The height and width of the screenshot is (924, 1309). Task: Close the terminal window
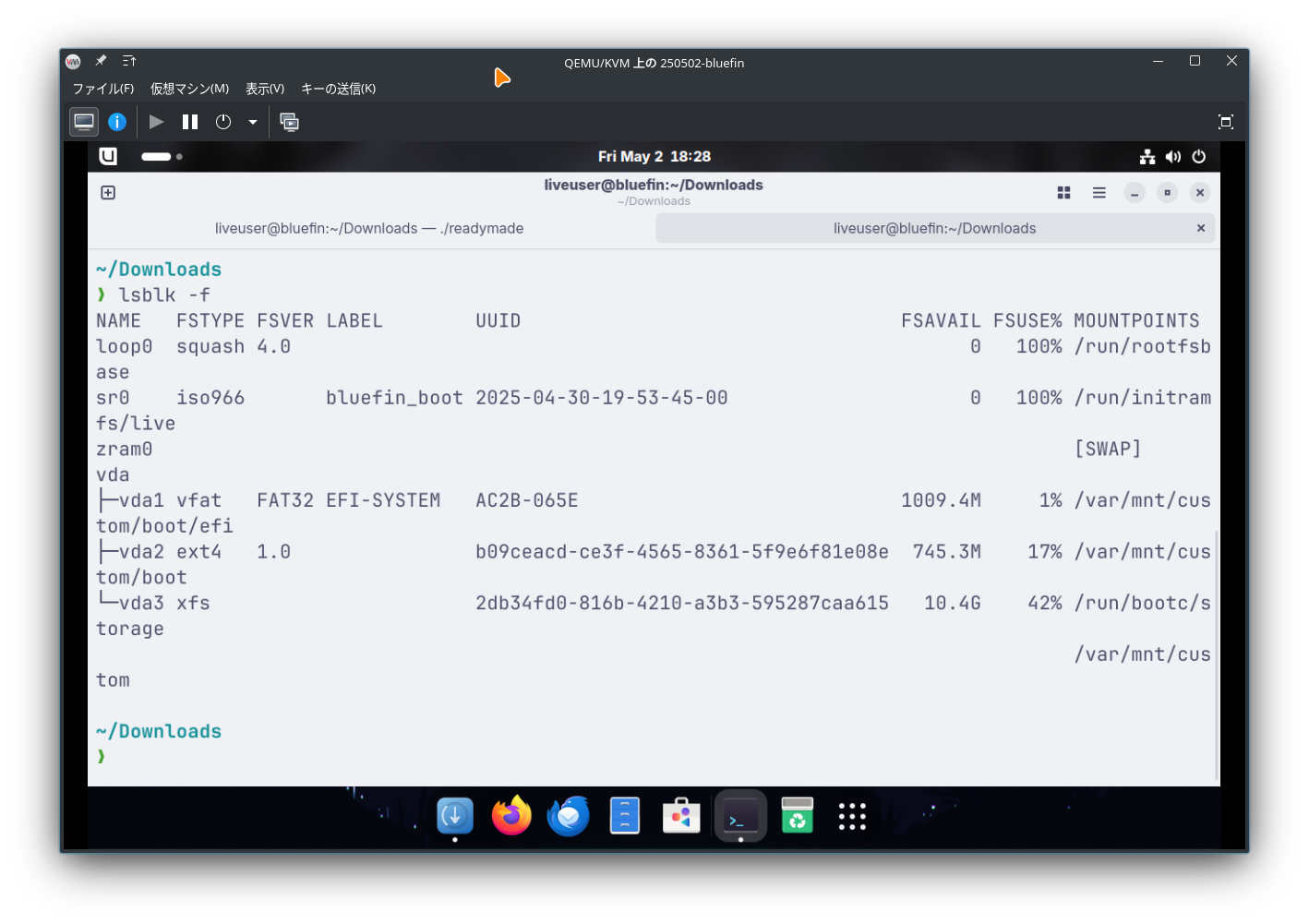click(x=1200, y=193)
